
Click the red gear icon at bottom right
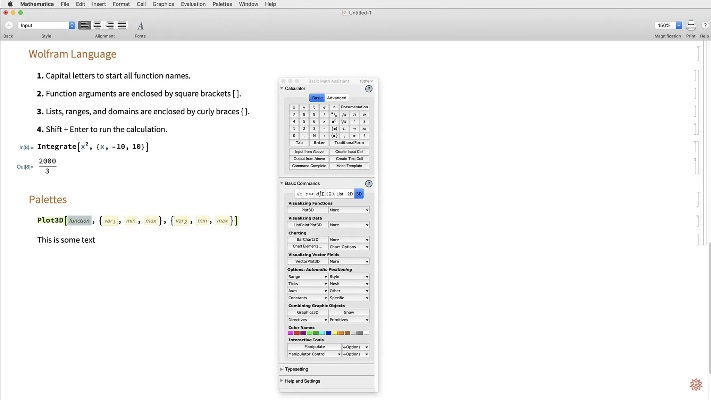[x=696, y=385]
